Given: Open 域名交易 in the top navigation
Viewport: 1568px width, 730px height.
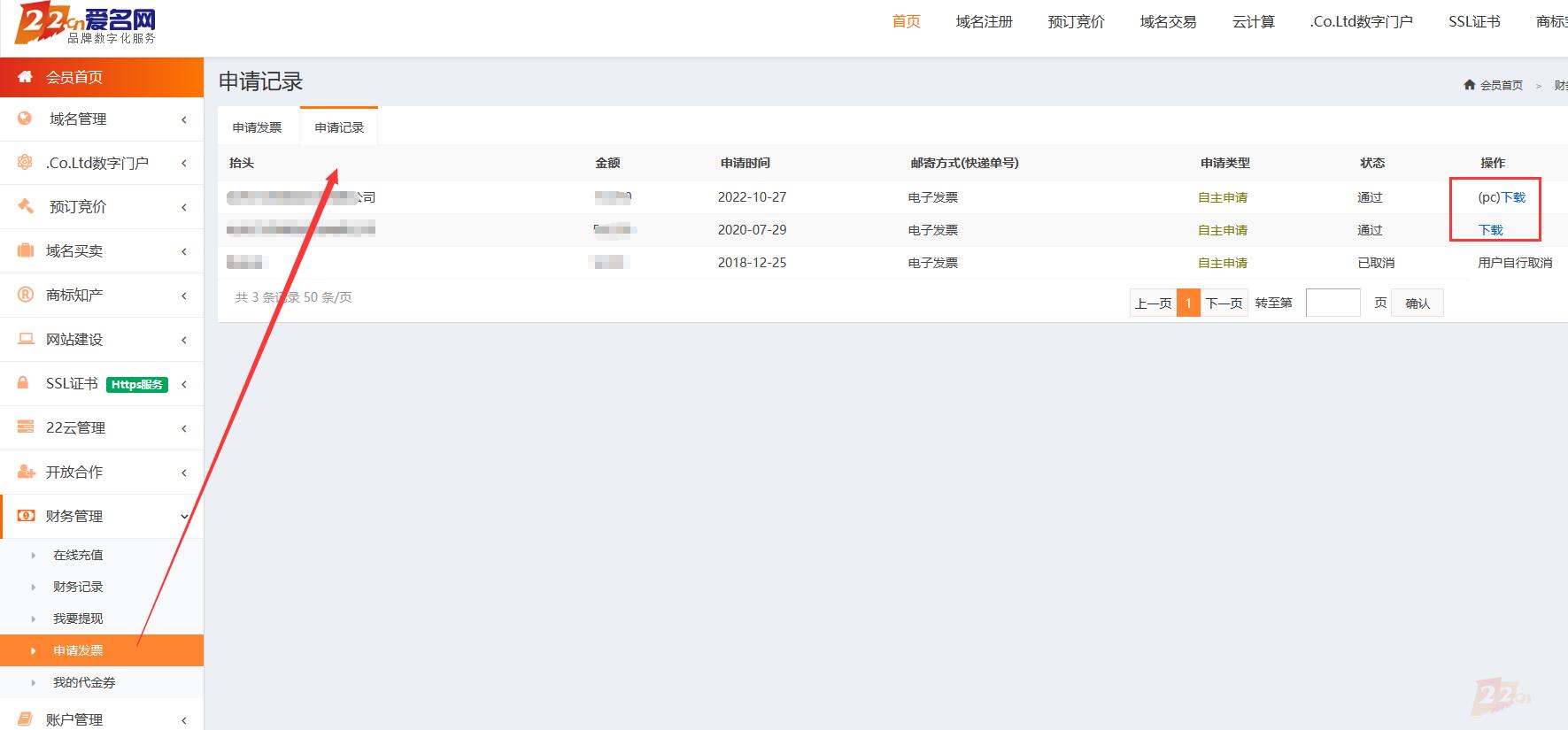Looking at the screenshot, I should [1169, 21].
